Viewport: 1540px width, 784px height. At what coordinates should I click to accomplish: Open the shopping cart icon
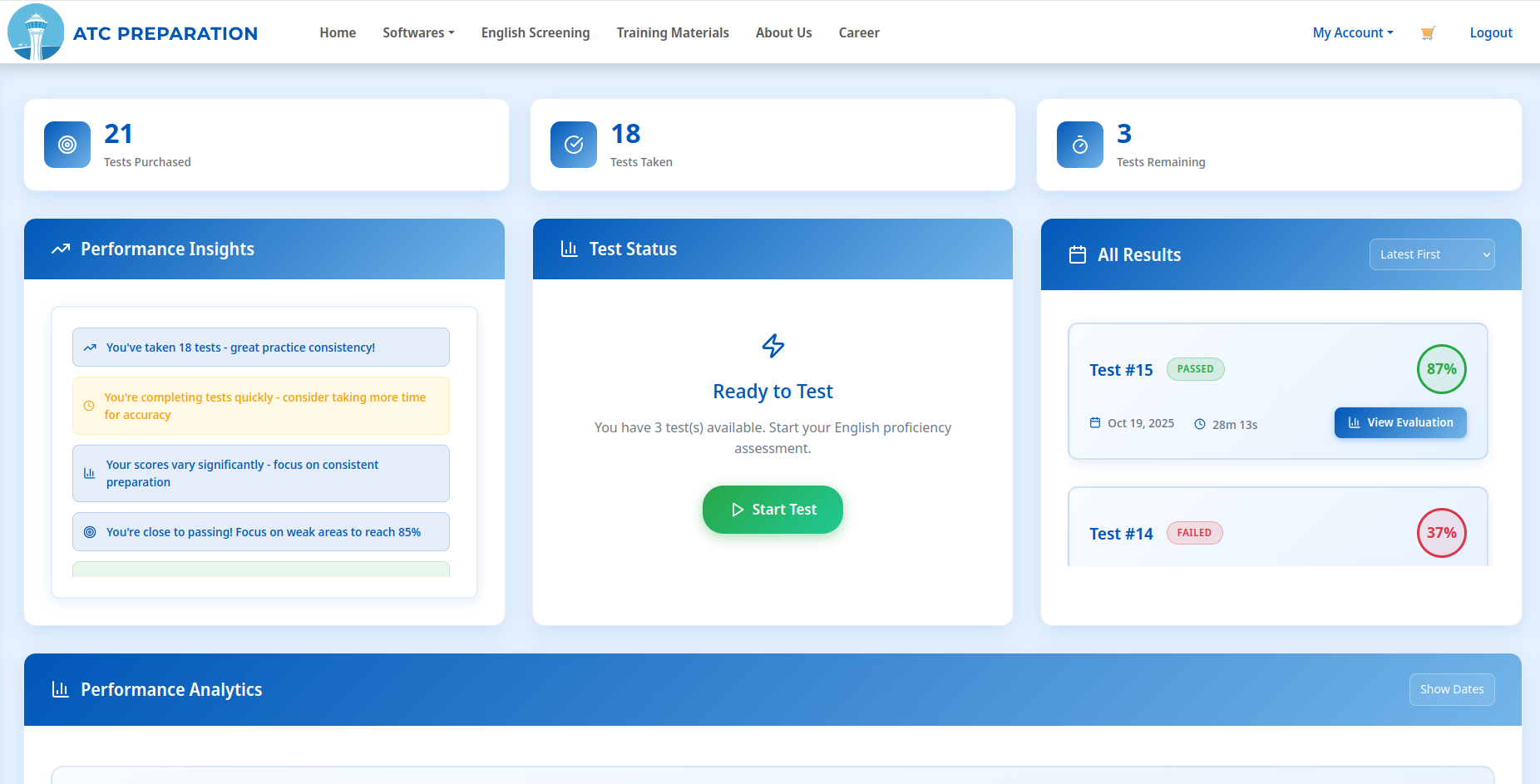[x=1428, y=33]
